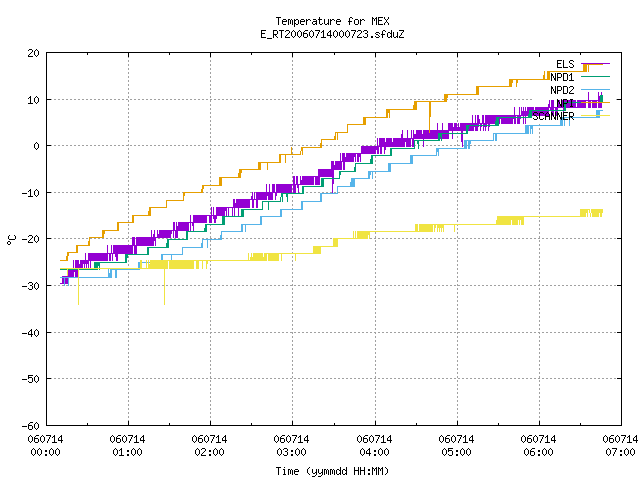This screenshot has width=640, height=480.
Task: Click the x-axis tick label 060714 06:00
Action: (538, 446)
